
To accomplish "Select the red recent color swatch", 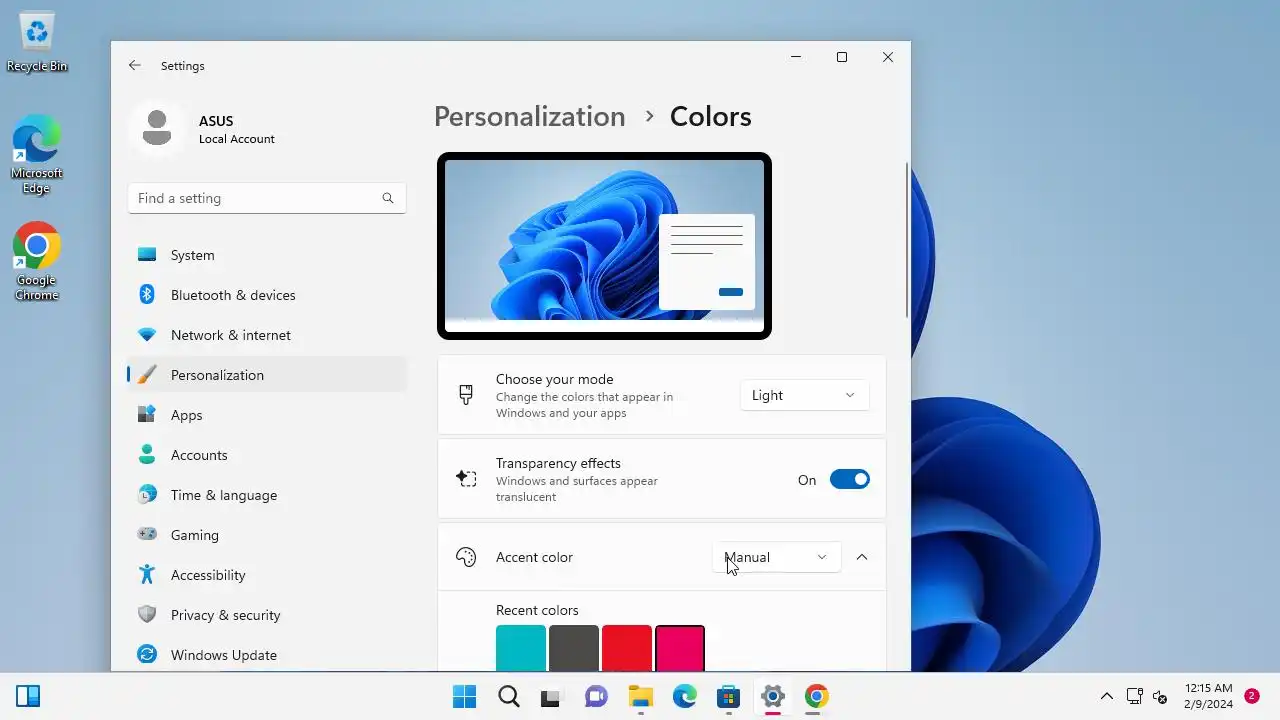I will click(x=627, y=648).
